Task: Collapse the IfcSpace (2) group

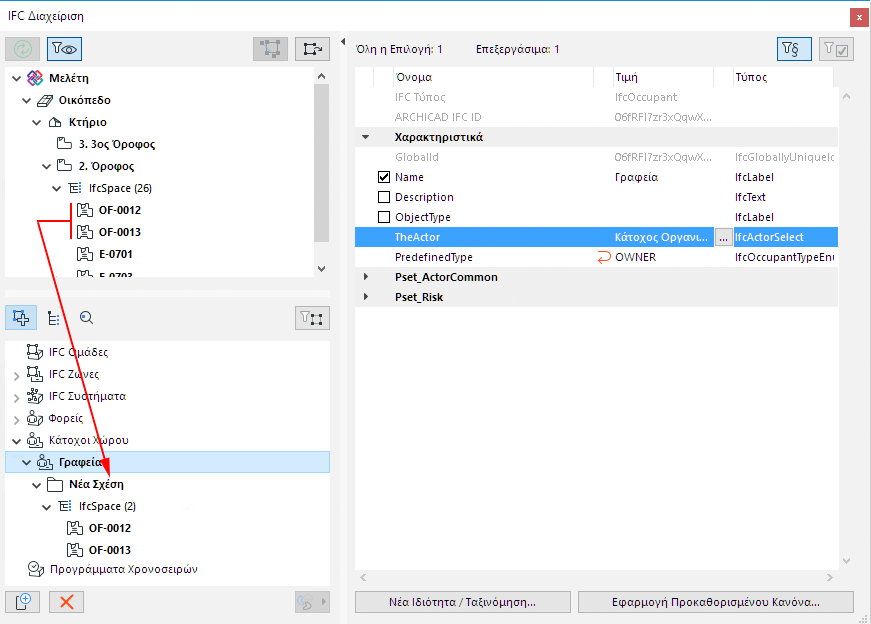Action: 47,507
